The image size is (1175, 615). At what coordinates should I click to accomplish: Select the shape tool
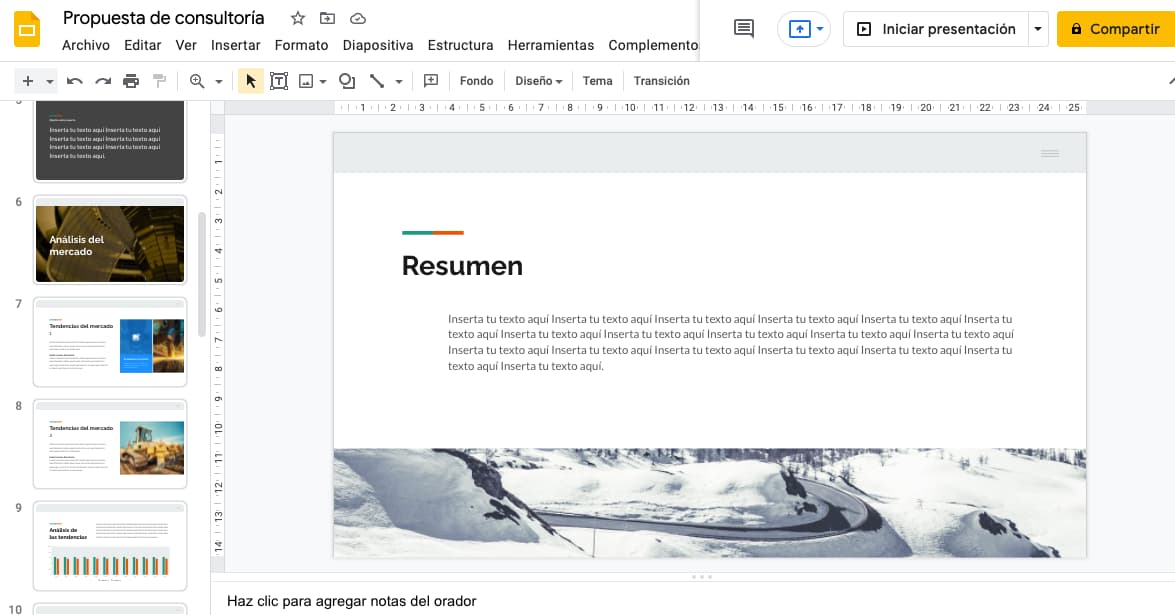pyautogui.click(x=345, y=80)
